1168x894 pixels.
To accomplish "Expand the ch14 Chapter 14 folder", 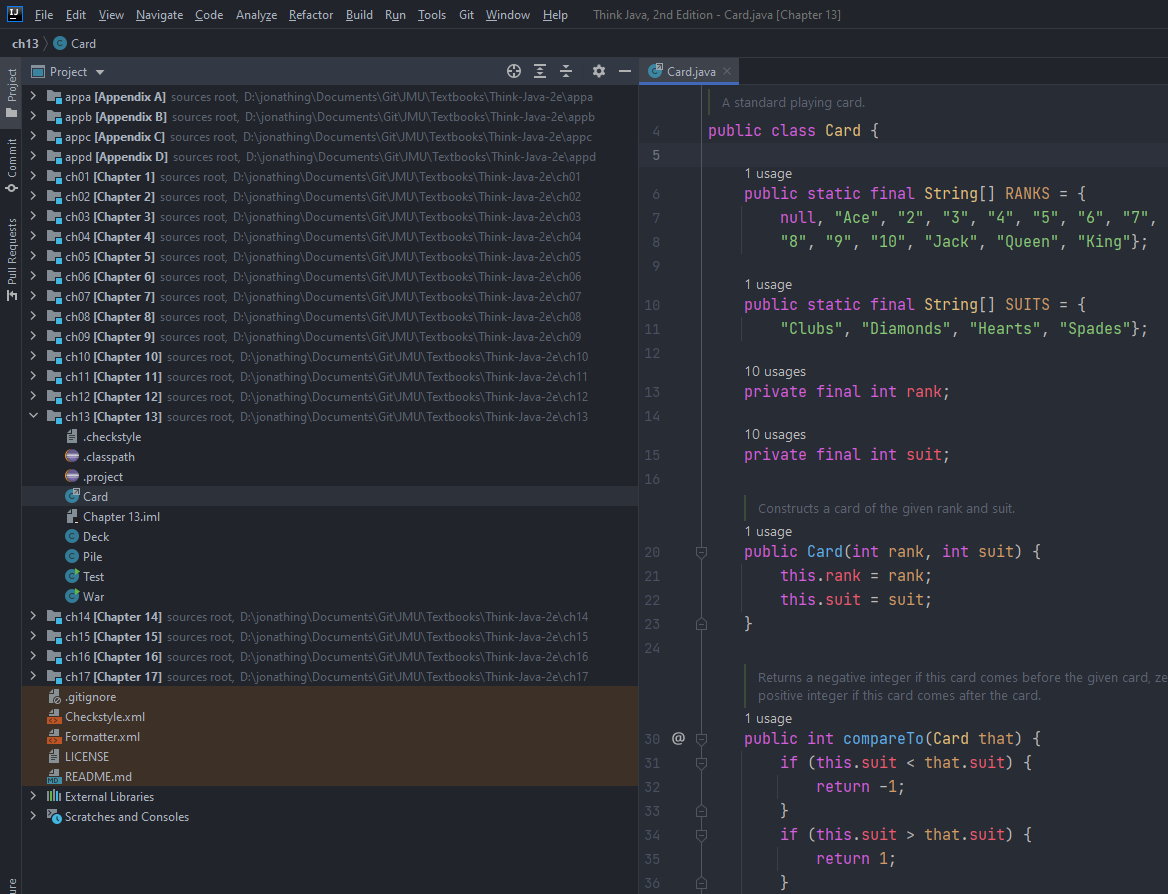I will point(33,616).
